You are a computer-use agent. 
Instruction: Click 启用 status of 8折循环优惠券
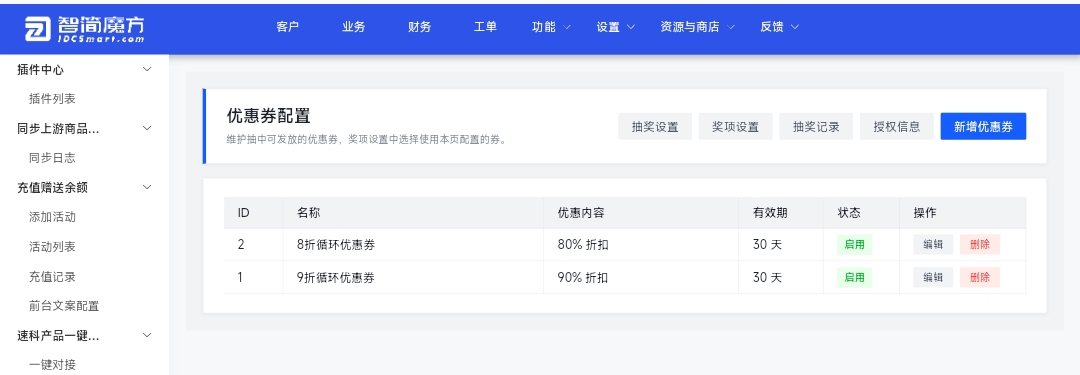(x=854, y=244)
